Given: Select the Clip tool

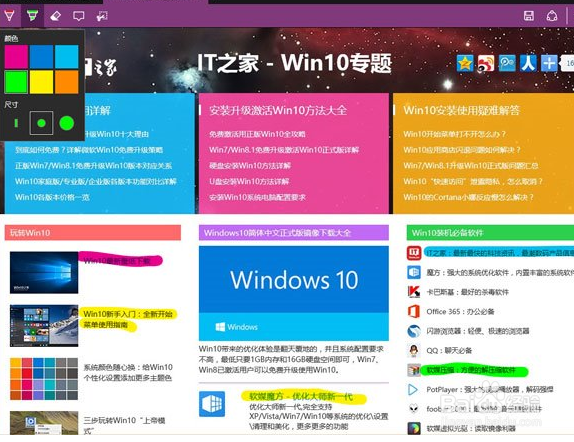Looking at the screenshot, I should pos(102,16).
